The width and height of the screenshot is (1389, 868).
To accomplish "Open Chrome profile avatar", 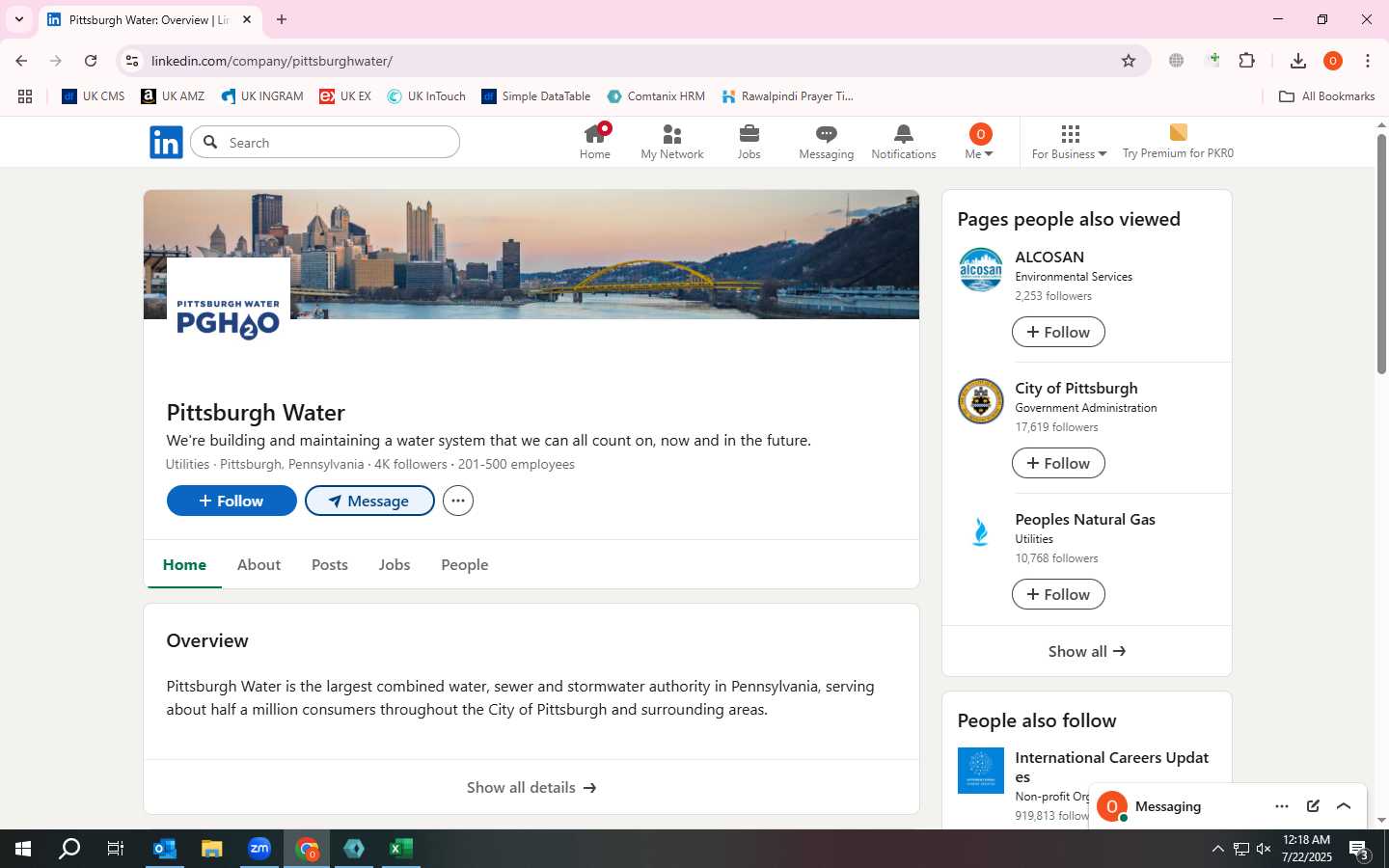I will [1333, 61].
